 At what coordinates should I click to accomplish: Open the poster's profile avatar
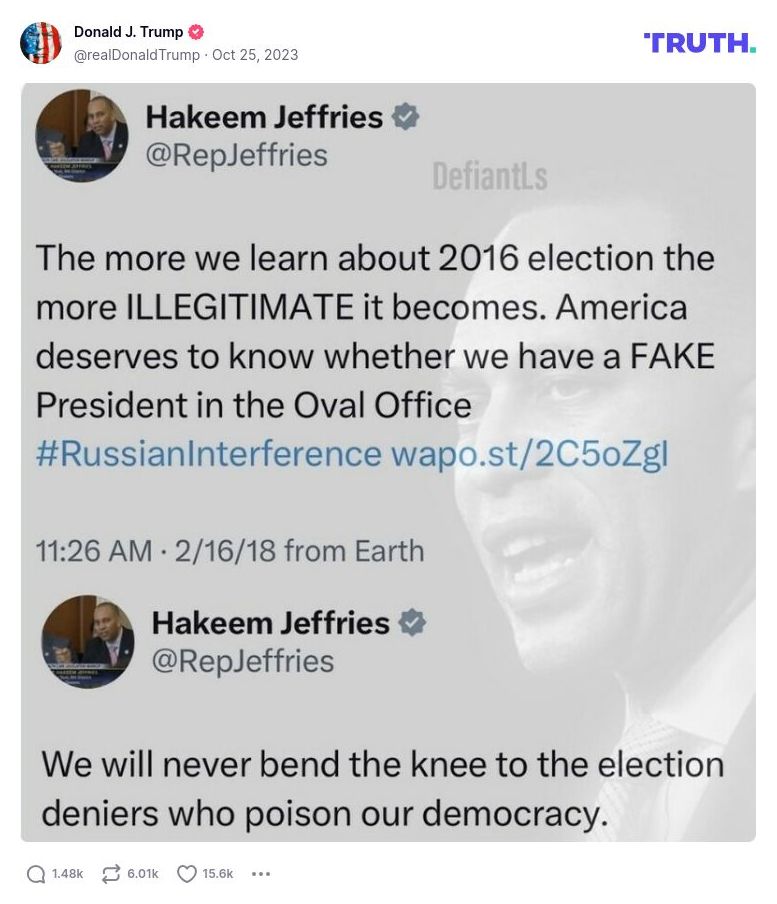(x=41, y=43)
